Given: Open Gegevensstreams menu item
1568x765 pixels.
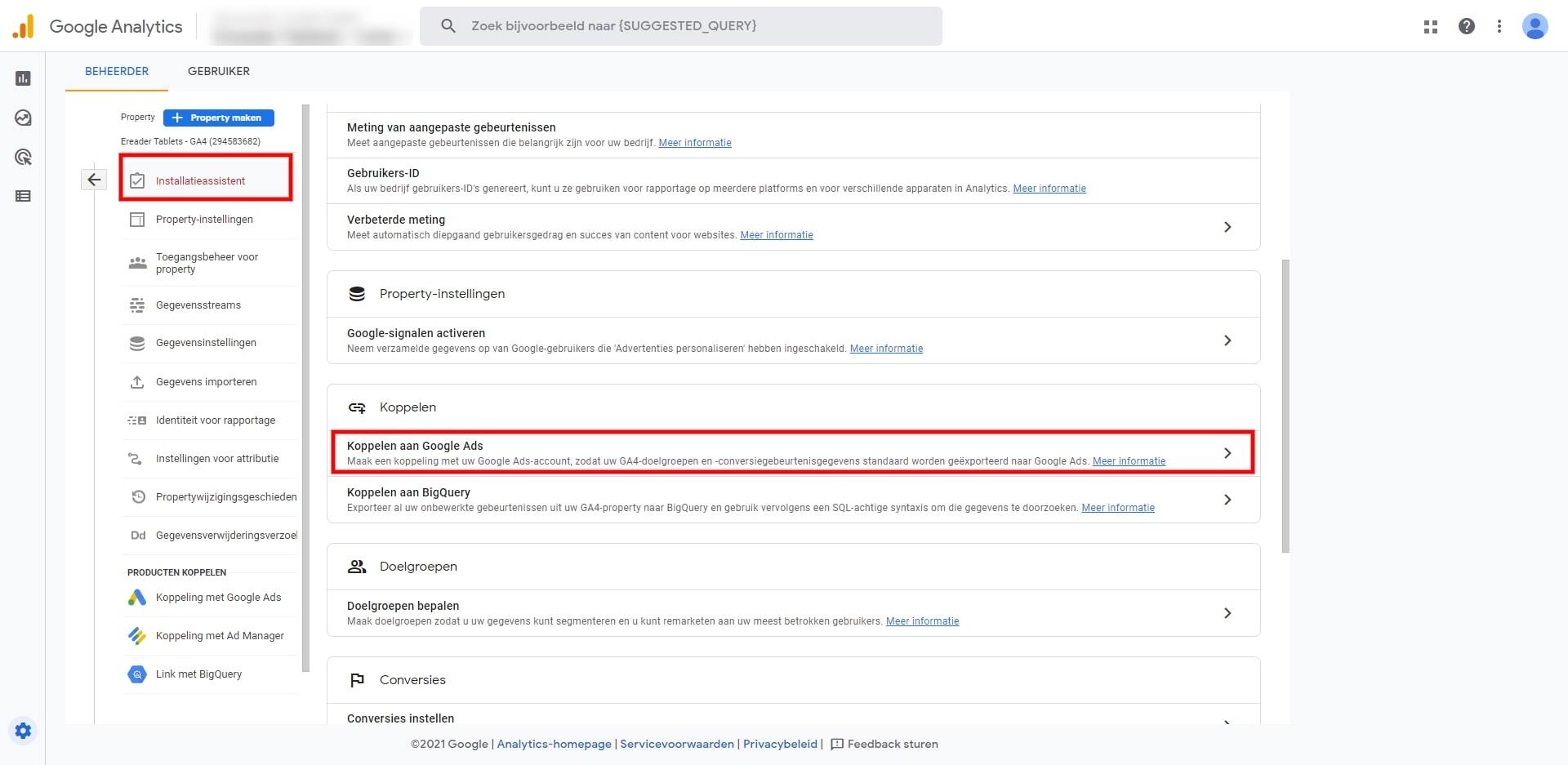Looking at the screenshot, I should click(x=210, y=305).
